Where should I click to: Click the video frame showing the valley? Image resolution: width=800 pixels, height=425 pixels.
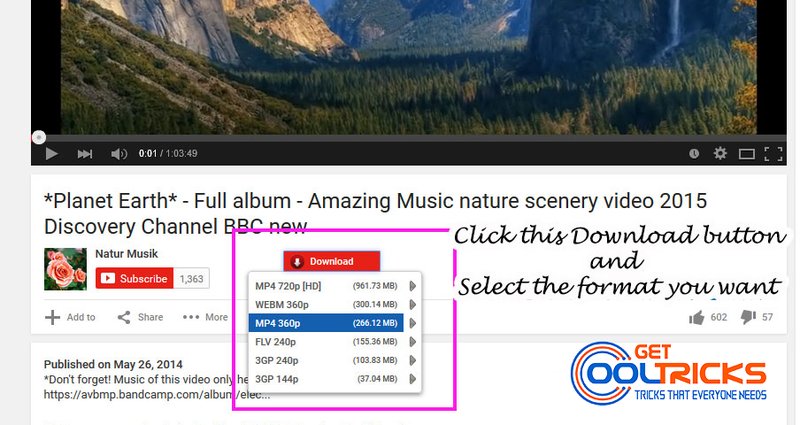tap(408, 66)
